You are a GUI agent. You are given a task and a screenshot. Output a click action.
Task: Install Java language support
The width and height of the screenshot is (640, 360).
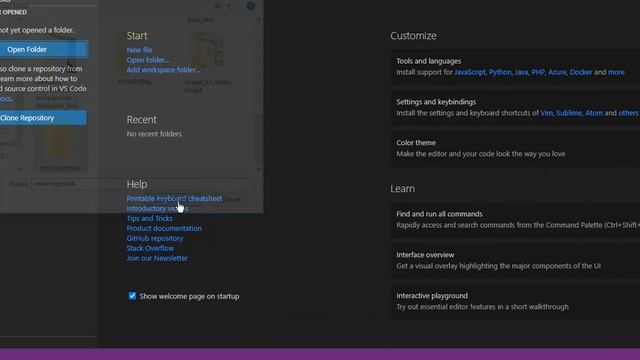pos(521,72)
